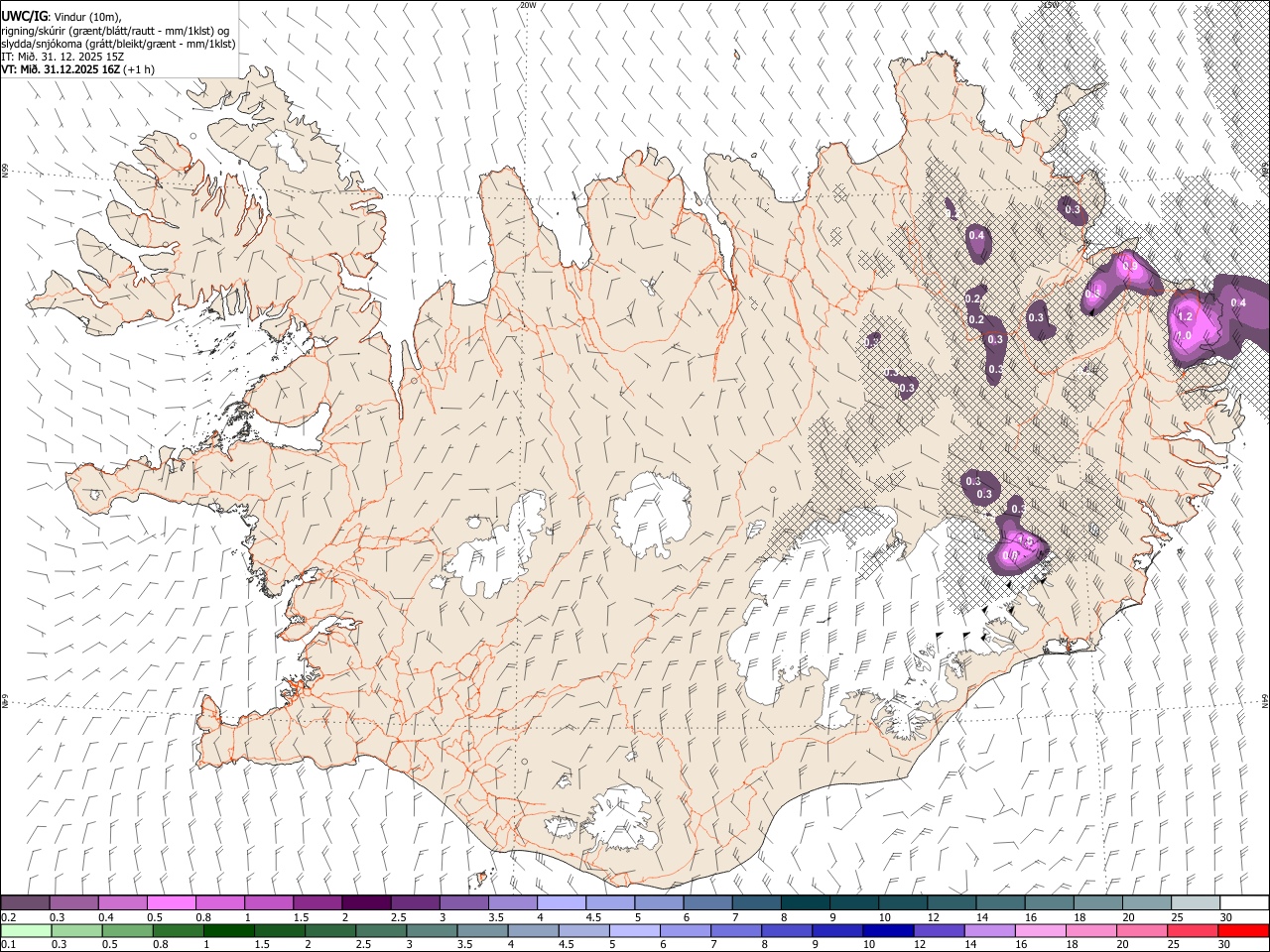Click the light periwinkle swatch labeled 4 on upper legend

(562, 903)
